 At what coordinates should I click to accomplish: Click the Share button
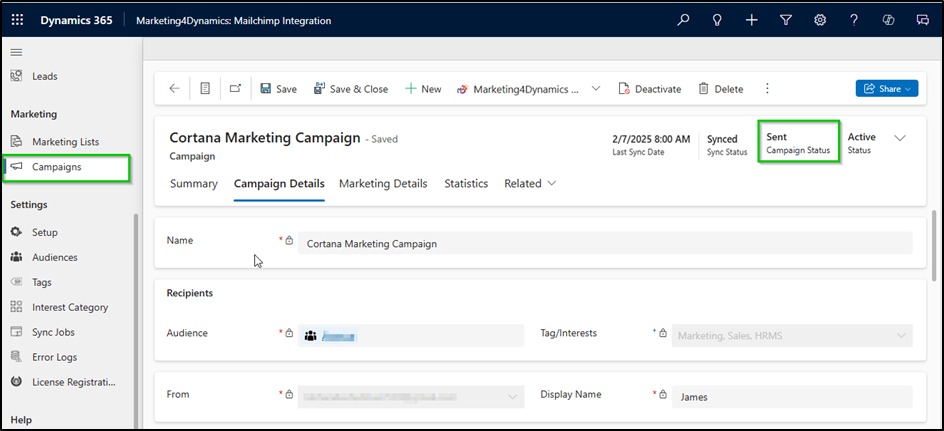click(x=886, y=89)
